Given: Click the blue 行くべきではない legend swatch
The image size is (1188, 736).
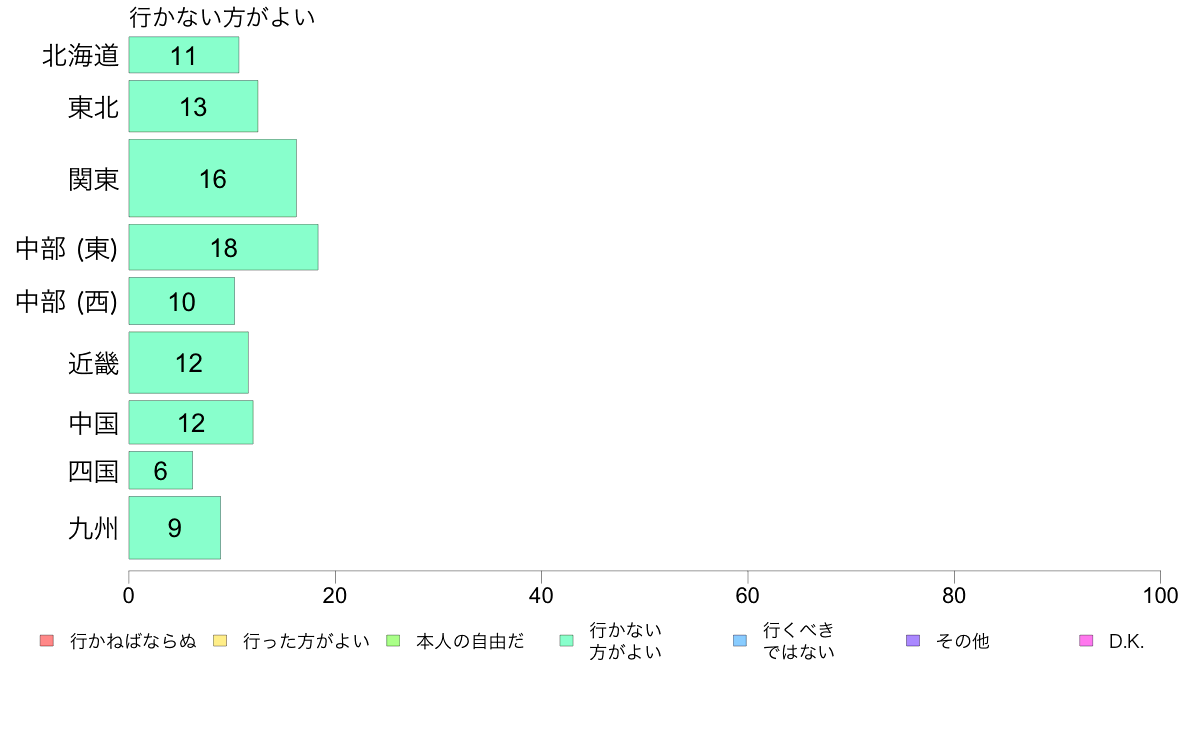Looking at the screenshot, I should [740, 641].
